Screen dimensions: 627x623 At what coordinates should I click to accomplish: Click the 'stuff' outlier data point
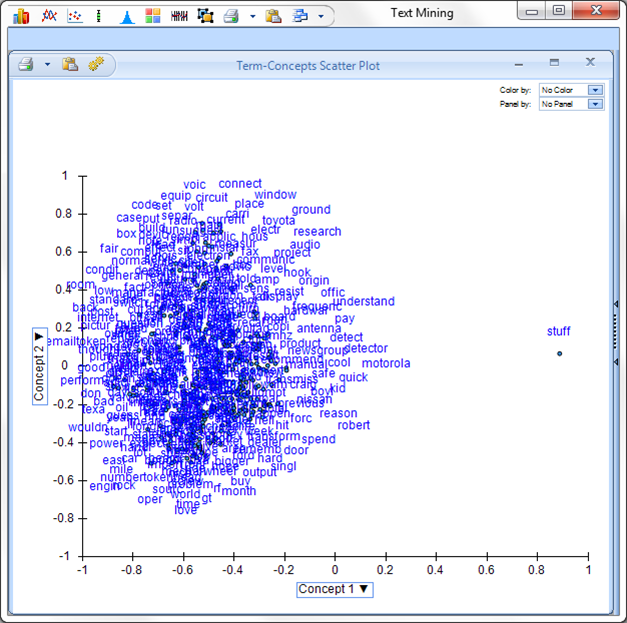coord(559,353)
